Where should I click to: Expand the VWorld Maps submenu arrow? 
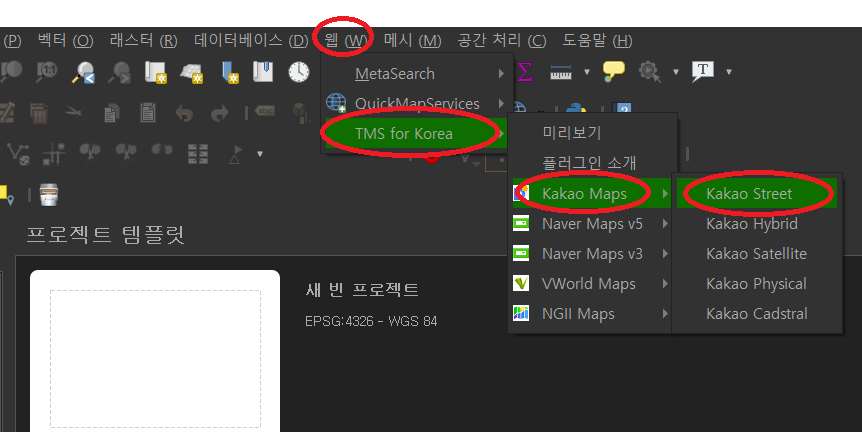(x=665, y=284)
